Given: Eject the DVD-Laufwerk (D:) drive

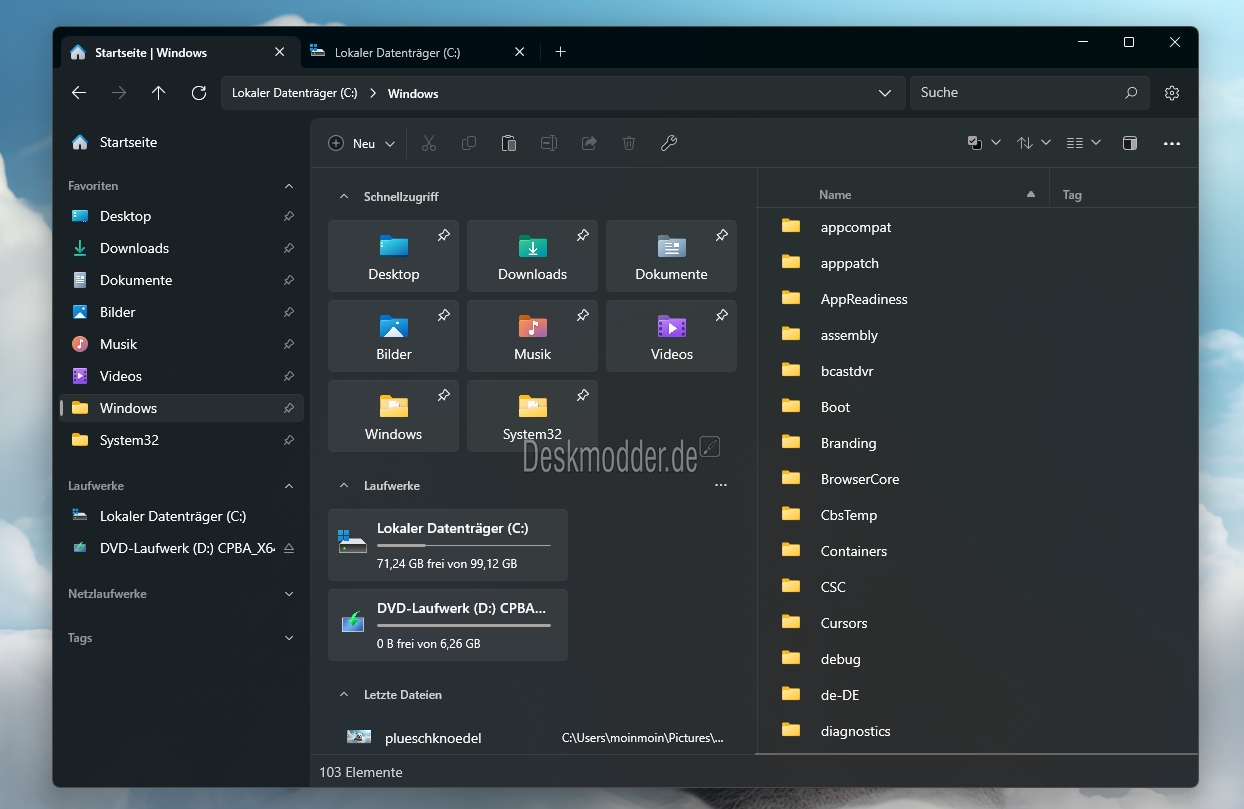Looking at the screenshot, I should [288, 548].
